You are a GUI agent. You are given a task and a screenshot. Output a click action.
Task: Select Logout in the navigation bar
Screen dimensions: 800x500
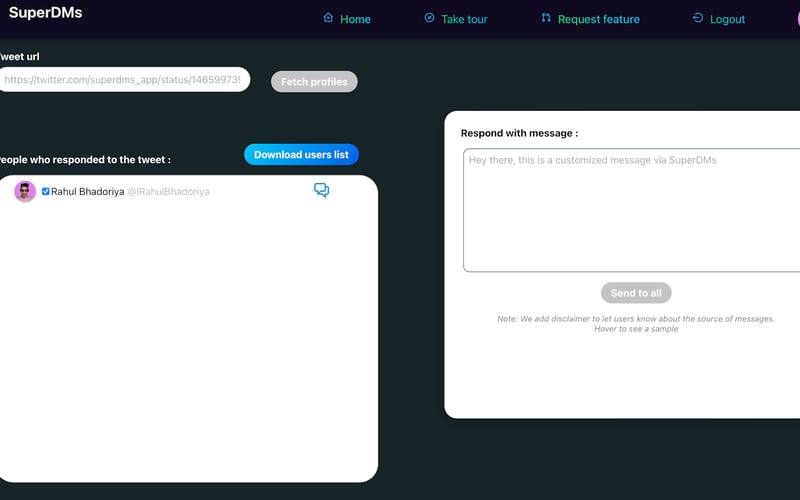[728, 19]
